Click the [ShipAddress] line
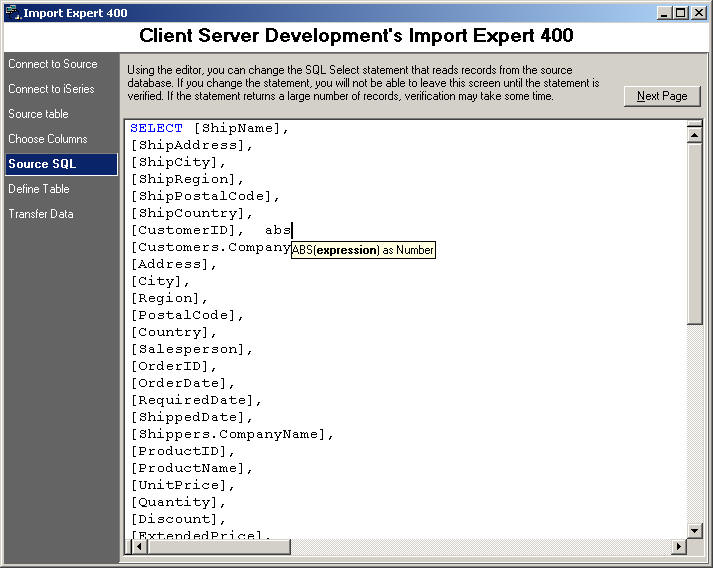The height and width of the screenshot is (568, 713). pyautogui.click(x=191, y=146)
